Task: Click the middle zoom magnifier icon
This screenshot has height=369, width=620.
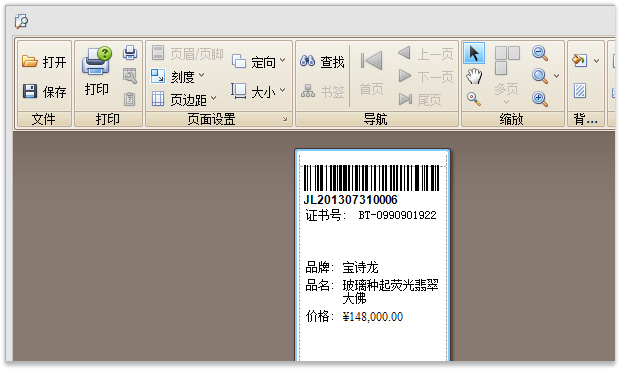Action: (x=540, y=76)
